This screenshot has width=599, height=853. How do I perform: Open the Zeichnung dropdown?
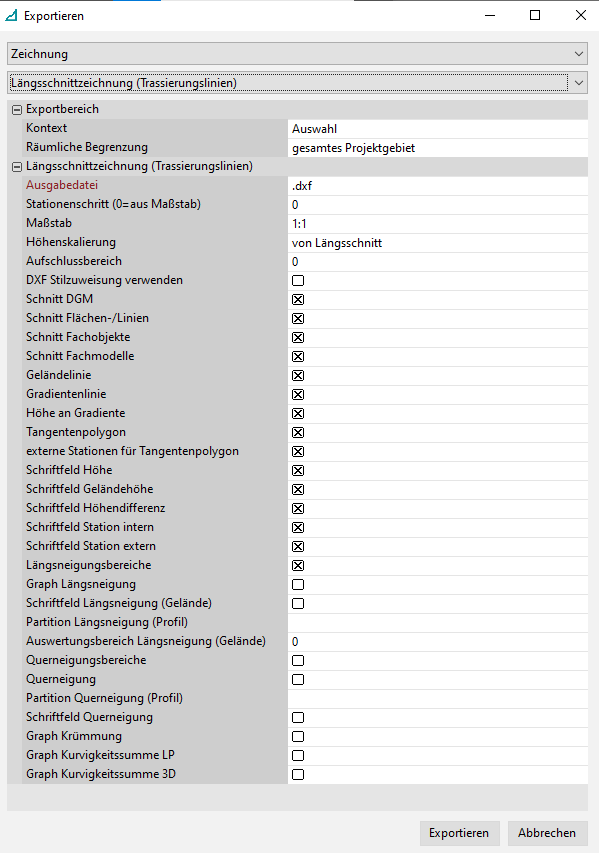(x=298, y=54)
